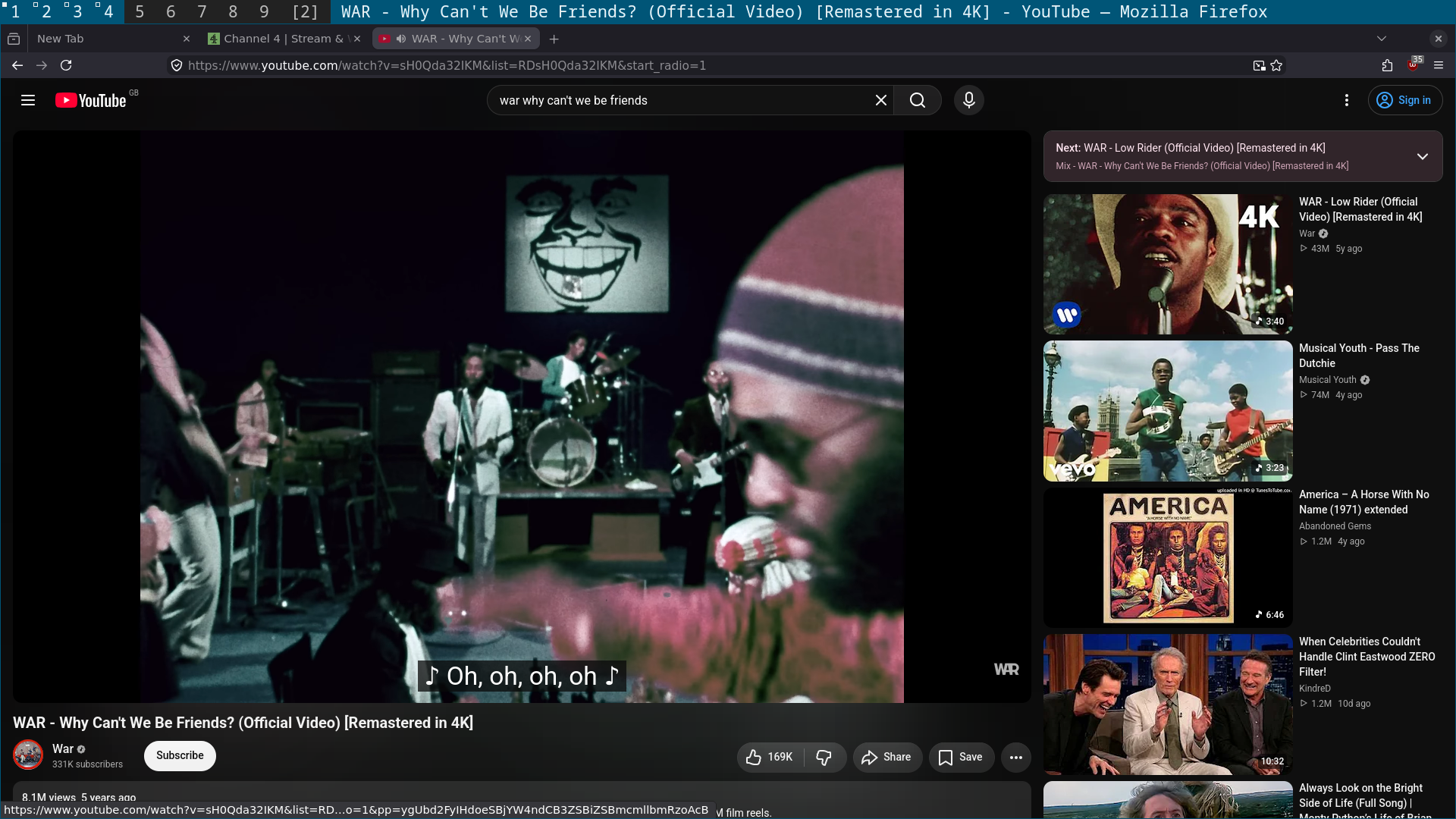Screen dimensions: 1456x819
Task: Sign in to YouTube
Action: 1405,100
